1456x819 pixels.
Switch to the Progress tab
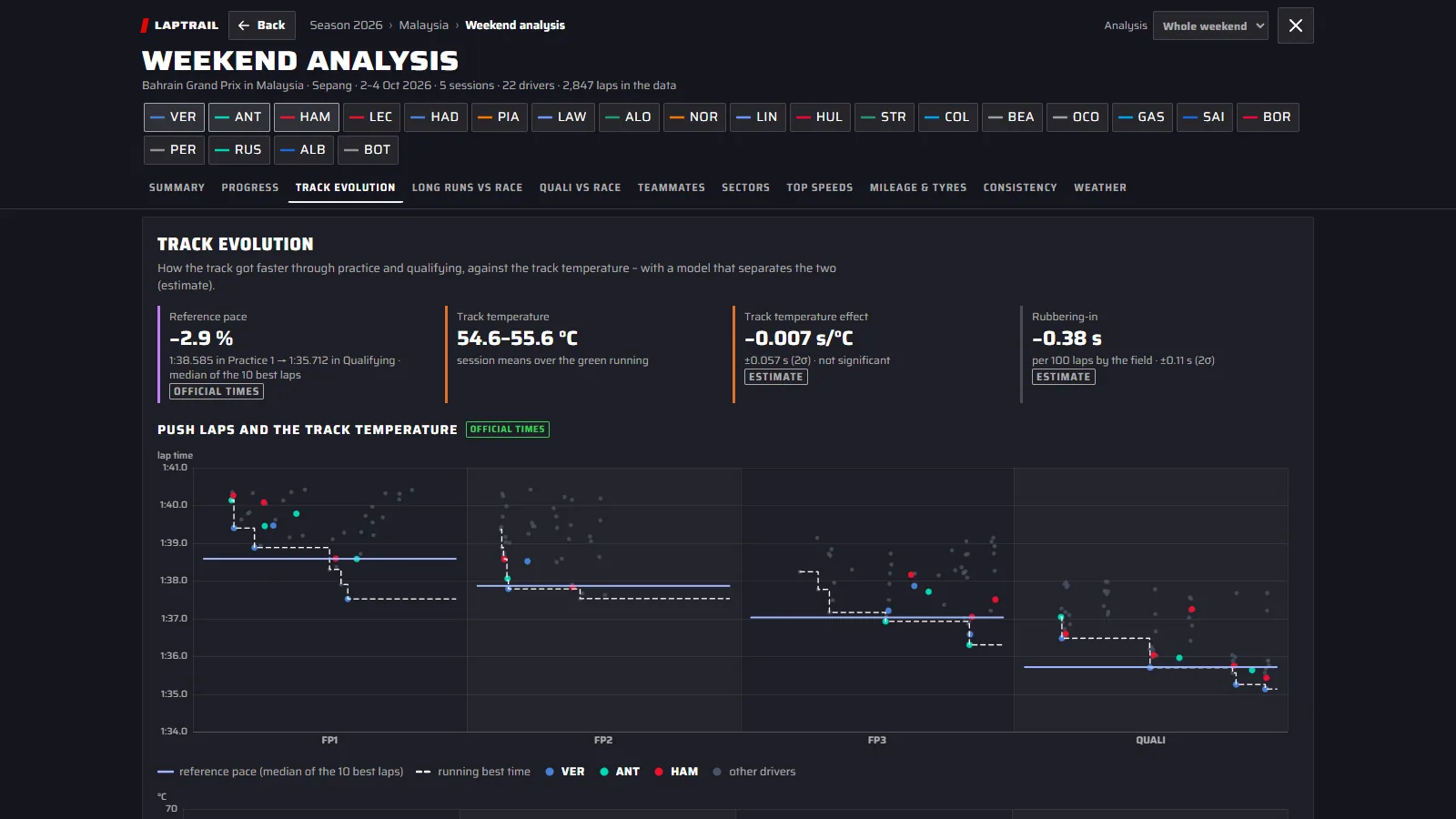pyautogui.click(x=250, y=187)
